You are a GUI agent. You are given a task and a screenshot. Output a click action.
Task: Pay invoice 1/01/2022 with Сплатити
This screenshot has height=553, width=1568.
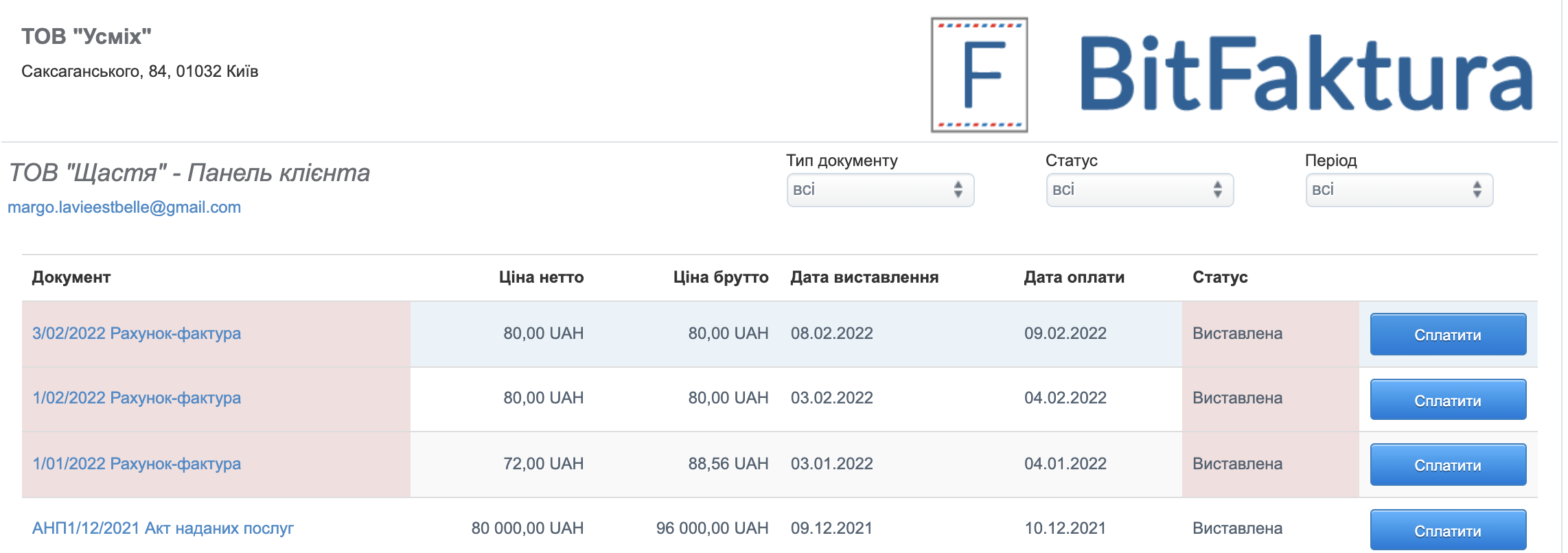[x=1448, y=464]
